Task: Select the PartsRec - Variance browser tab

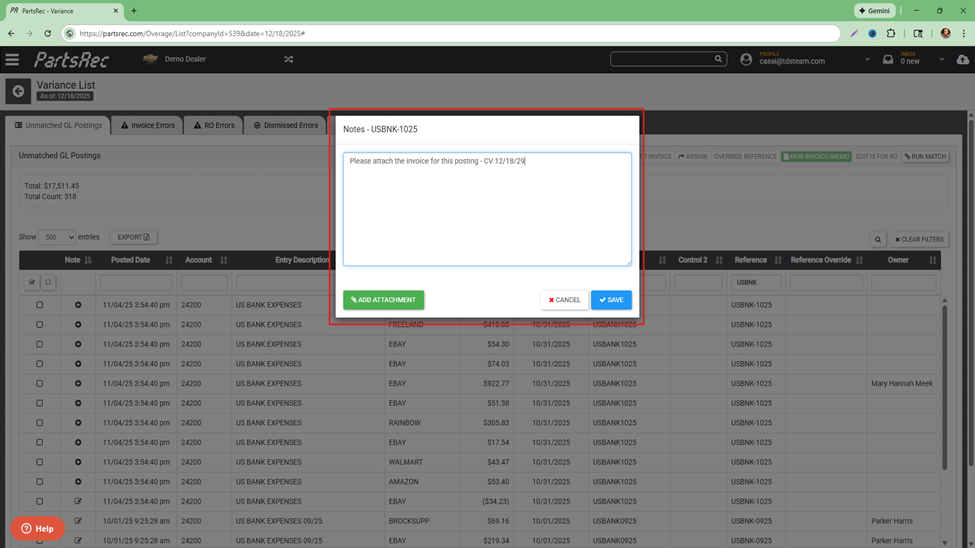Action: pos(62,11)
